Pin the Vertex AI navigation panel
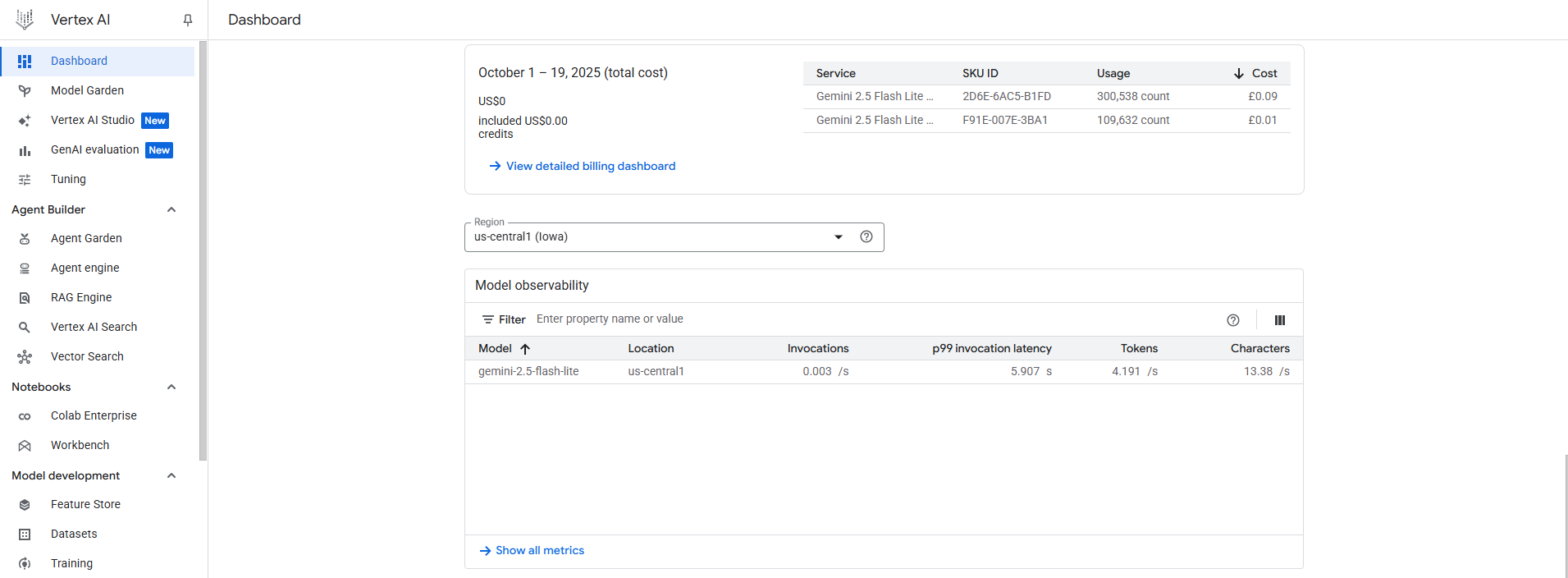This screenshot has width=1568, height=578. [188, 20]
